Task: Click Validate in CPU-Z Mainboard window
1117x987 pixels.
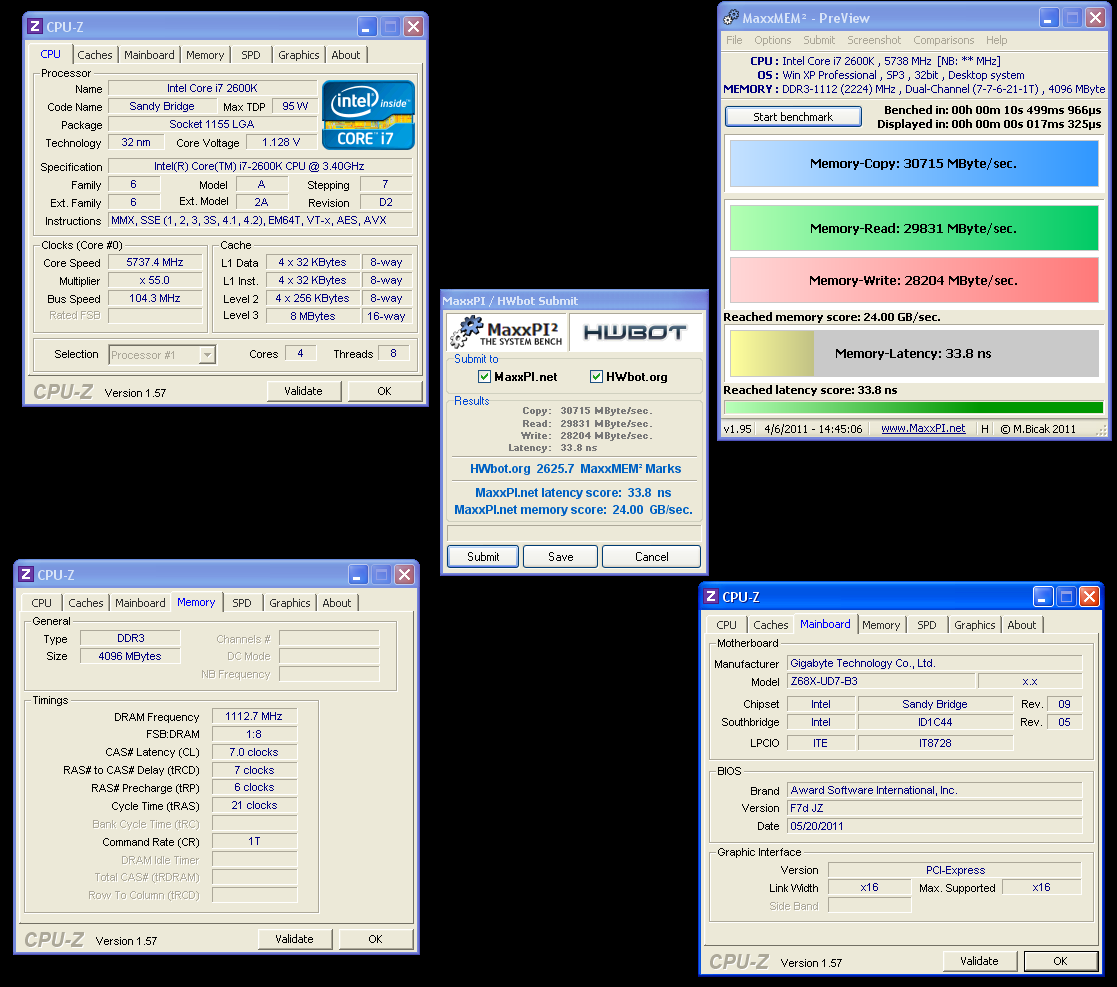Action: 980,961
